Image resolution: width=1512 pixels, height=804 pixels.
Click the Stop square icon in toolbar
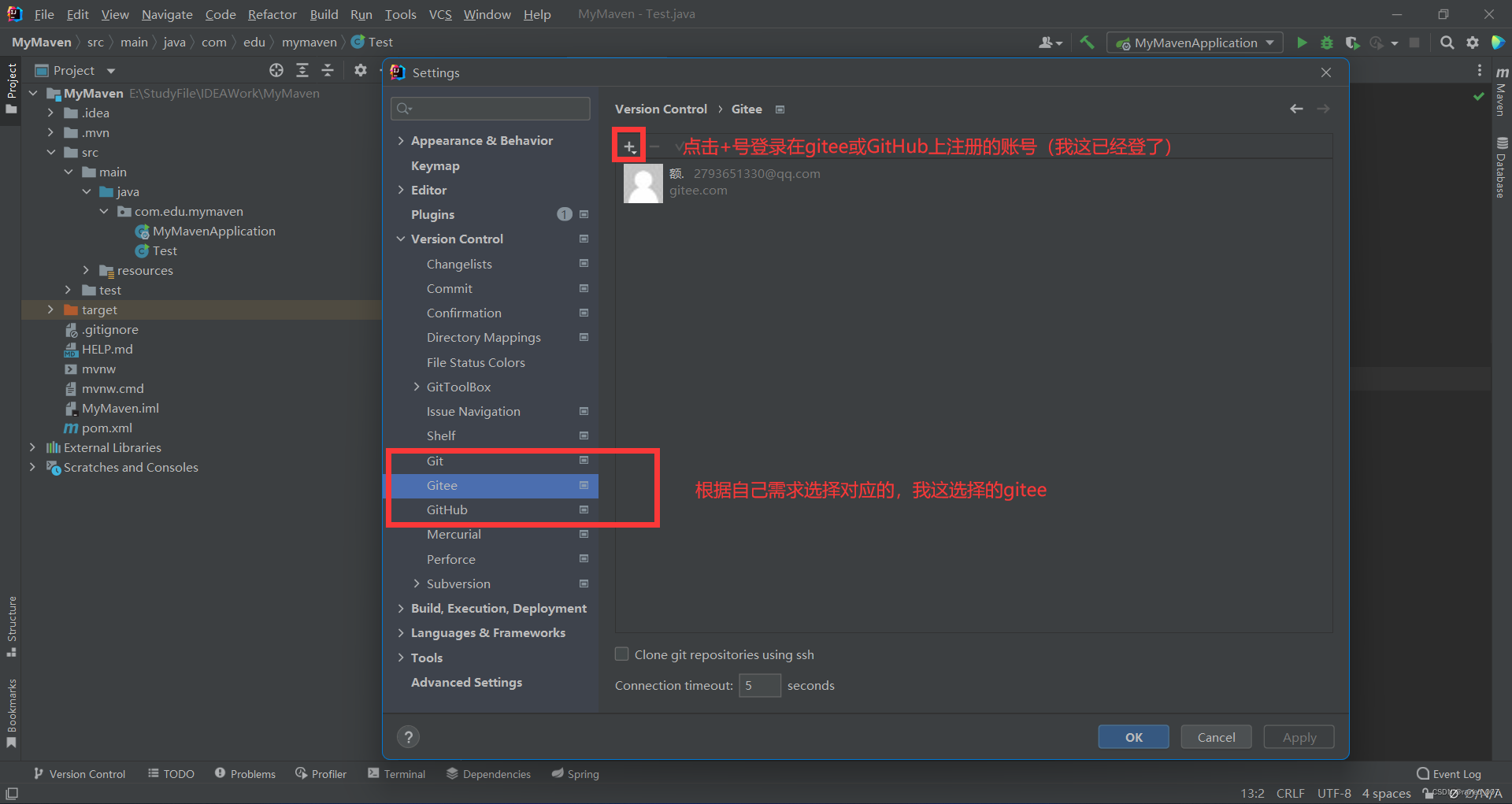(x=1414, y=43)
